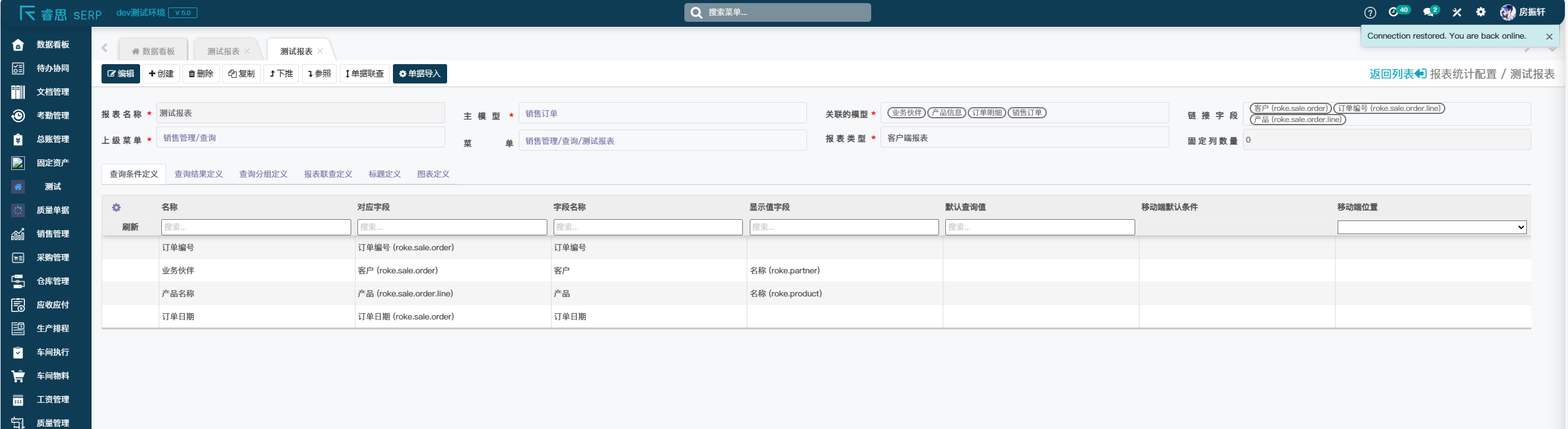The image size is (1568, 429).
Task: Open the 房振轩 user menu
Action: click(x=1523, y=12)
